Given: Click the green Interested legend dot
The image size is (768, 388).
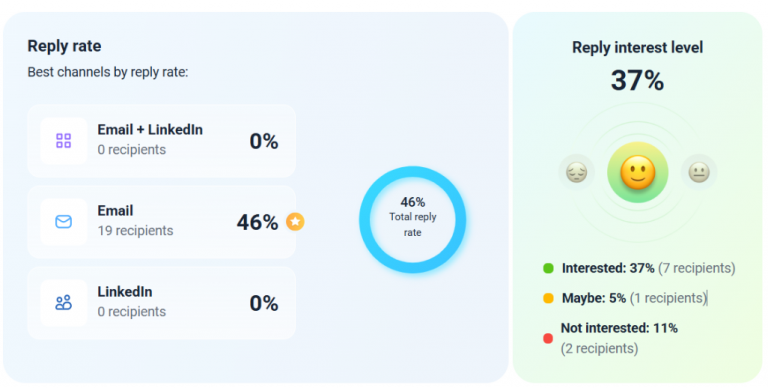Looking at the screenshot, I should pos(549,268).
